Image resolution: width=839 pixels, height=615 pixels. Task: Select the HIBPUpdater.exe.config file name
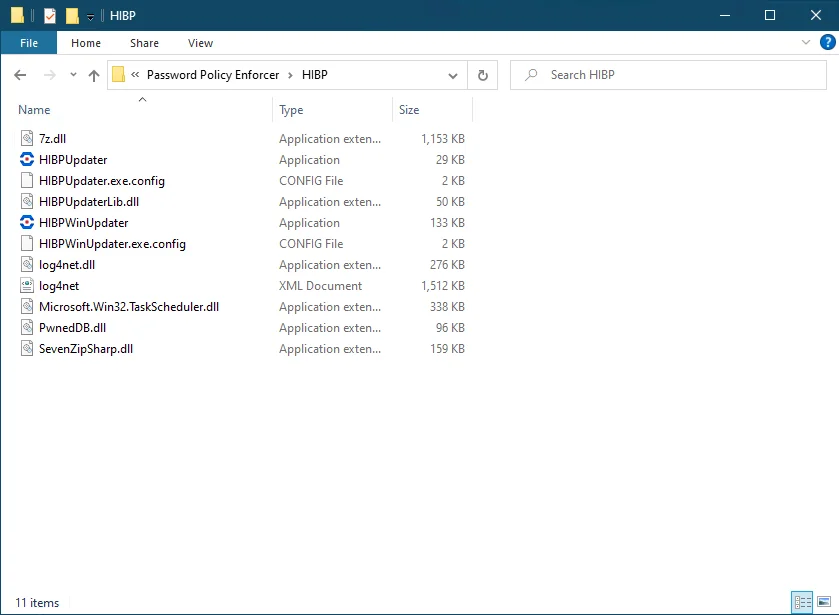(102, 181)
